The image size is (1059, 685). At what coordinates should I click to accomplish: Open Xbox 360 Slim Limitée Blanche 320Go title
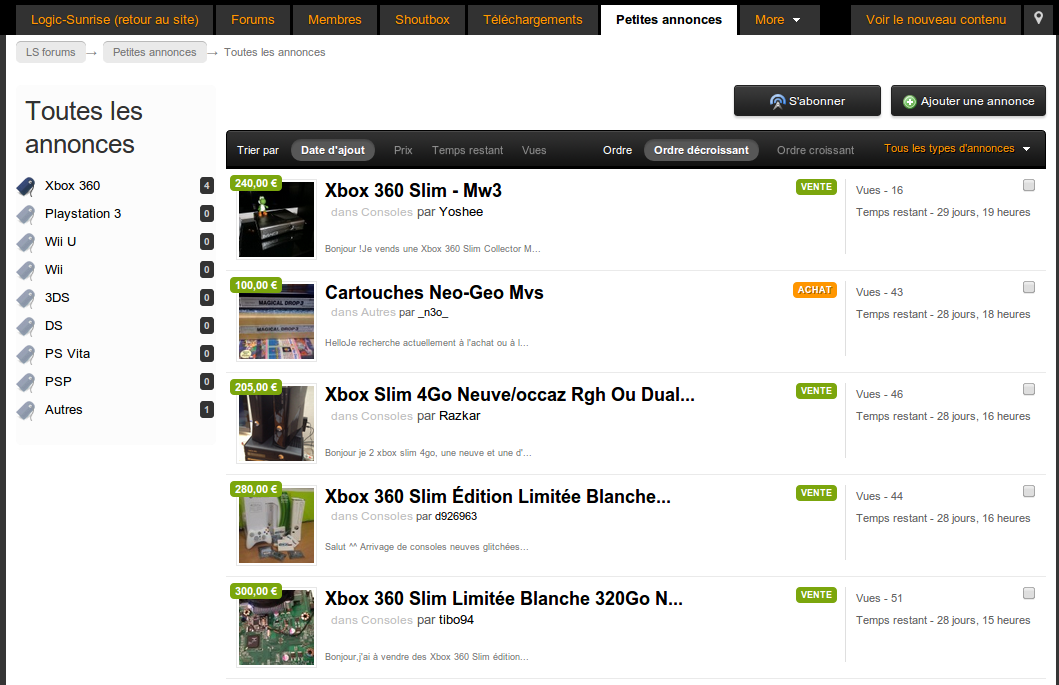tap(504, 599)
